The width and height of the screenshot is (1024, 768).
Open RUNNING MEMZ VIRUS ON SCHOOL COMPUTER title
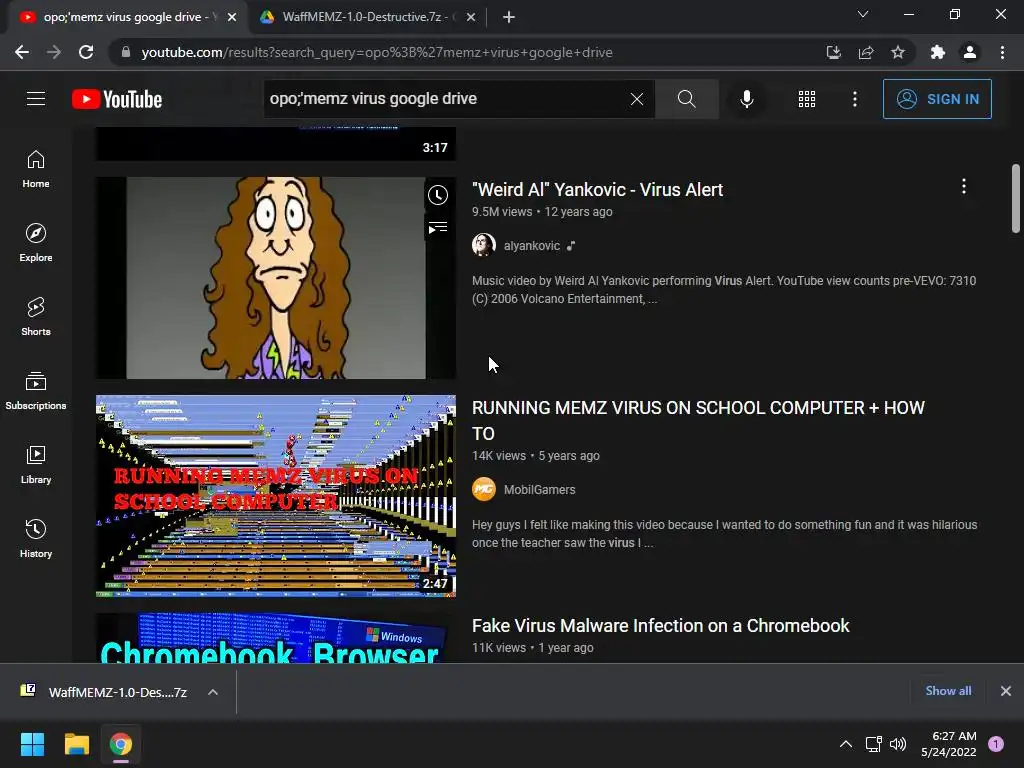tap(698, 421)
